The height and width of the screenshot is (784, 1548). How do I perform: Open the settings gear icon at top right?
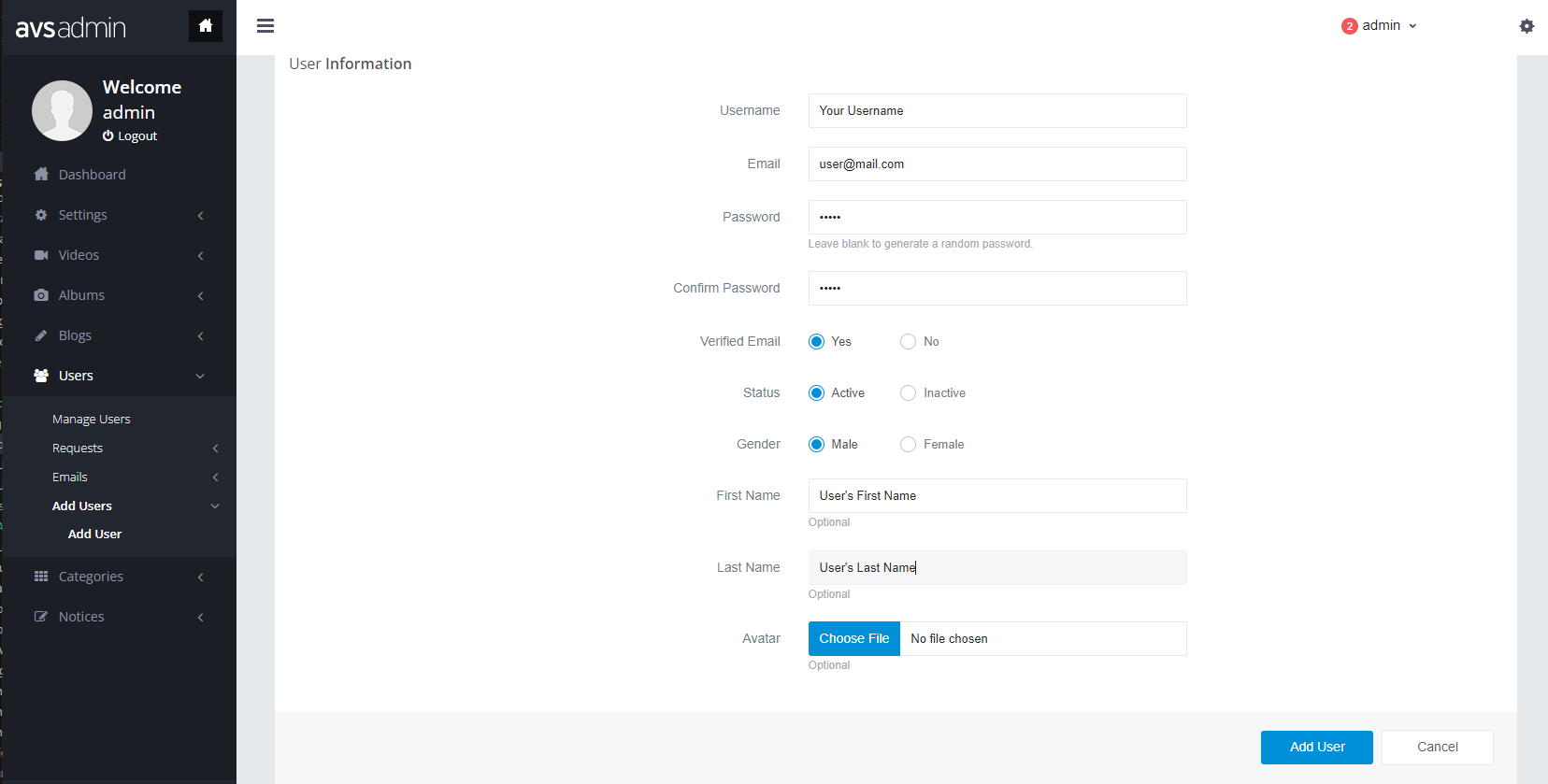1526,26
